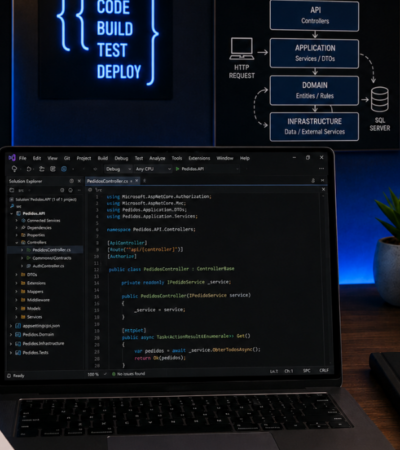The image size is (400, 450).
Task: Open the Git menu
Action: point(67,158)
